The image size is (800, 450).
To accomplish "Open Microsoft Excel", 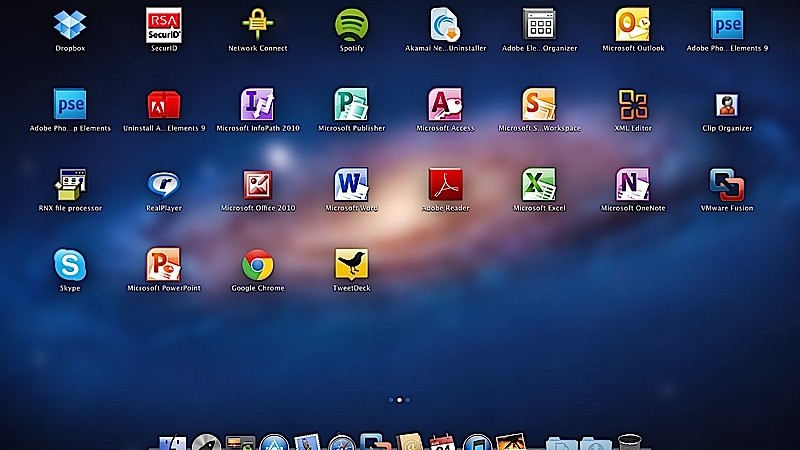I will (539, 184).
